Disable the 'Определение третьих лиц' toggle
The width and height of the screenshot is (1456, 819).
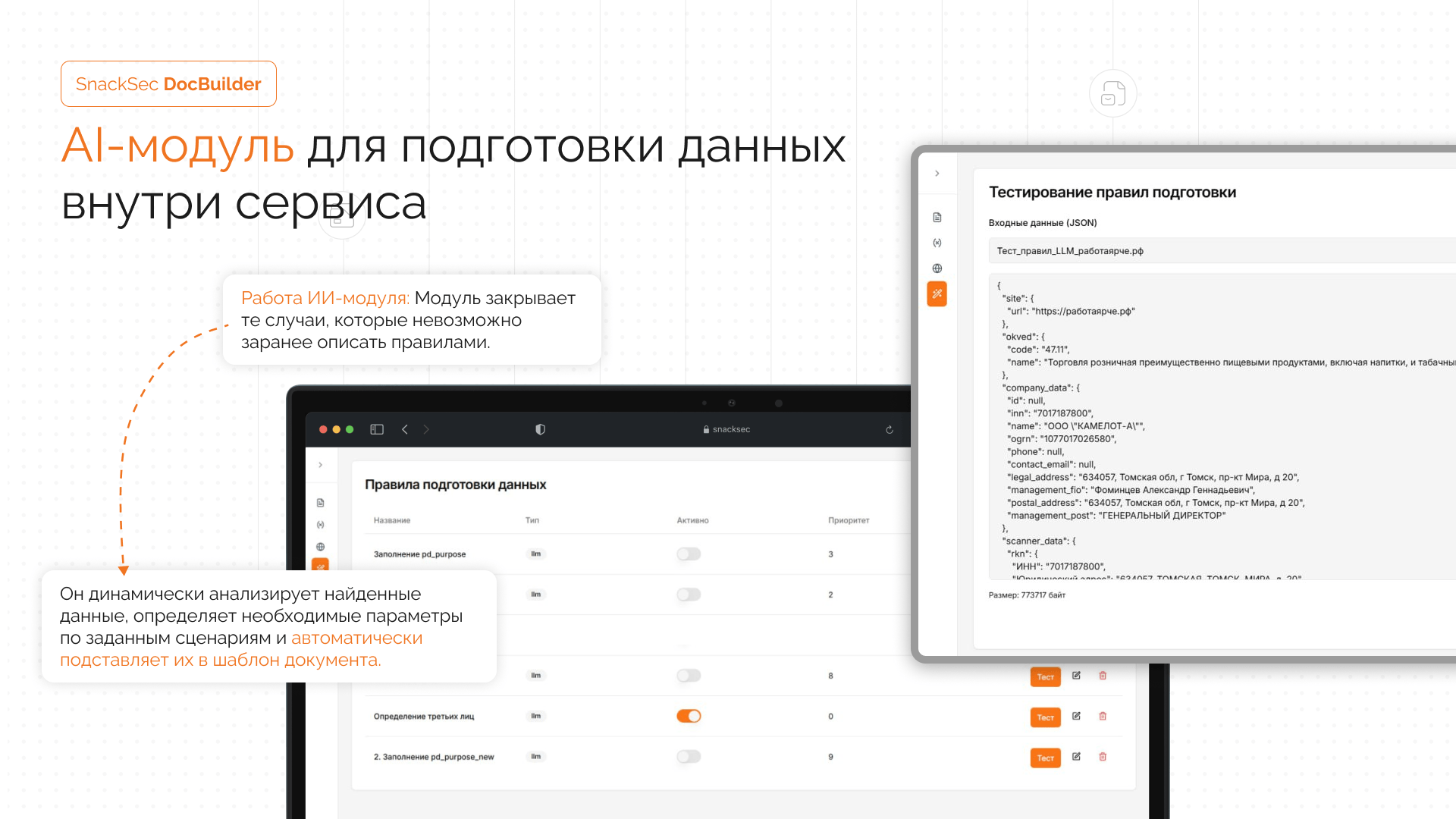(689, 716)
